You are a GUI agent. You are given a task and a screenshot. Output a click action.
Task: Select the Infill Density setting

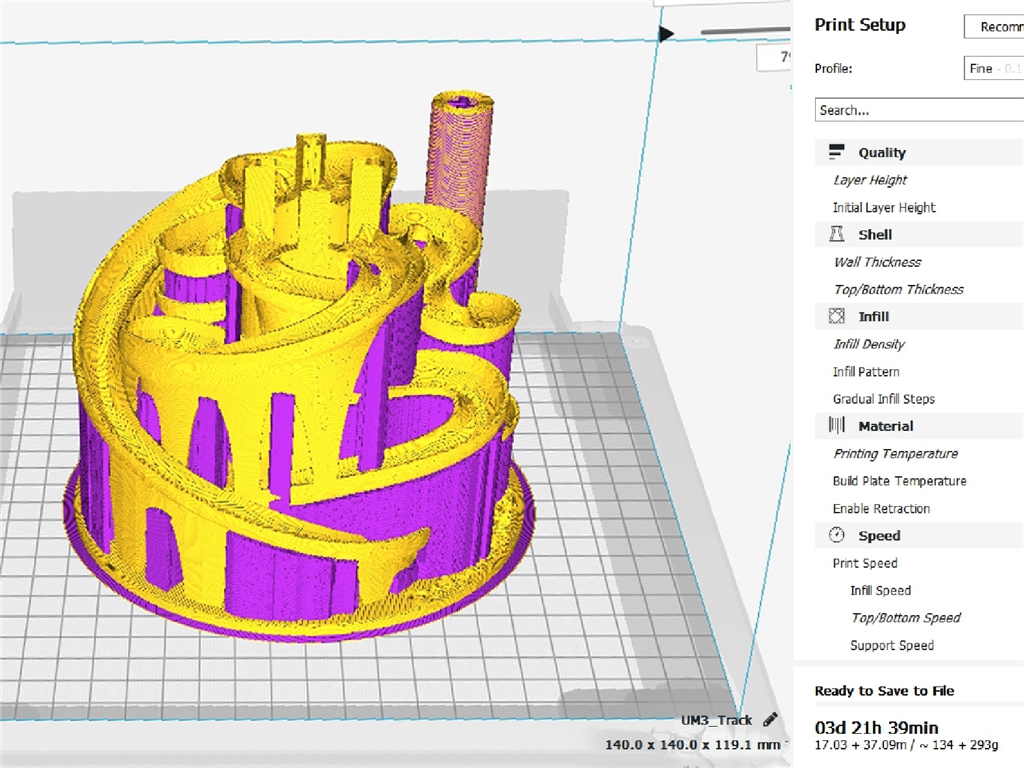(x=869, y=345)
